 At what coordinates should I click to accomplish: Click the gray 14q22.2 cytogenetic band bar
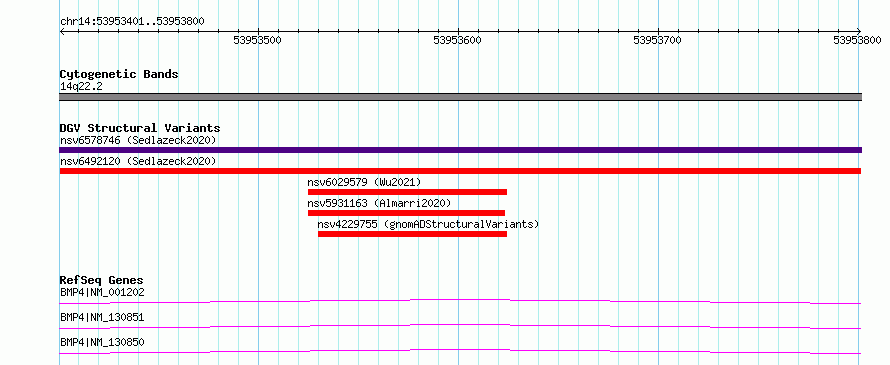[x=460, y=97]
